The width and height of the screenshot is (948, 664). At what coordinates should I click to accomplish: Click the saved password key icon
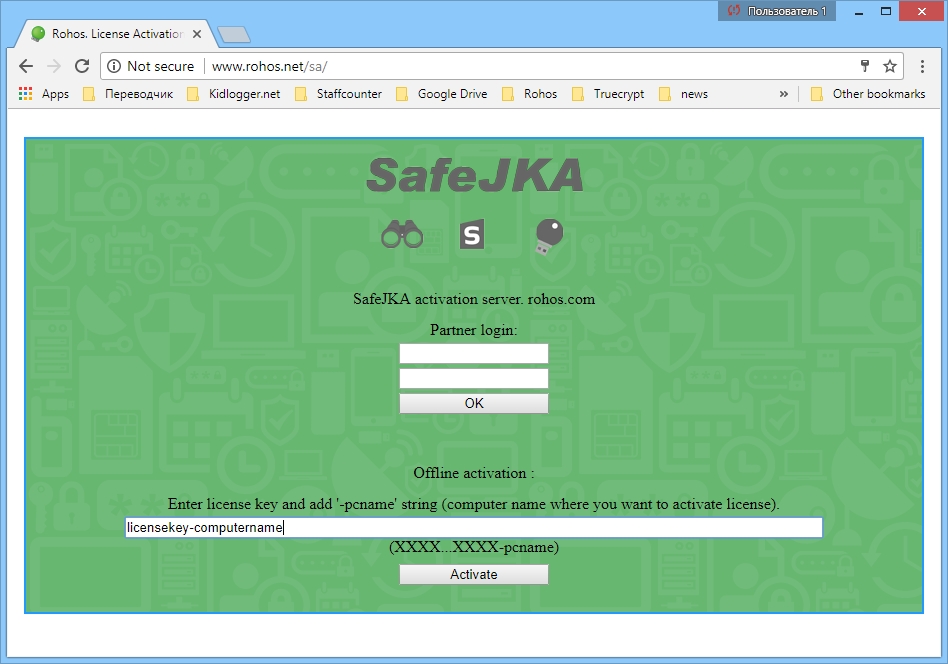[x=865, y=66]
